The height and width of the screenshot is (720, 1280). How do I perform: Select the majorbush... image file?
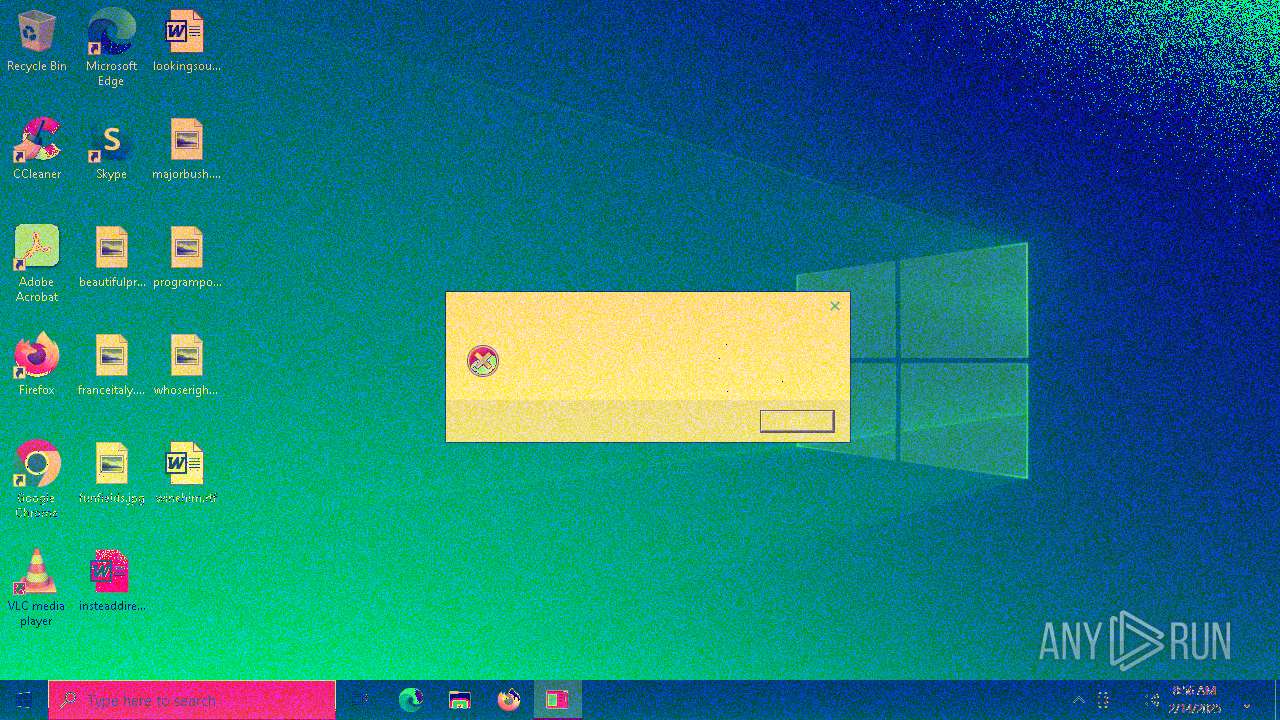point(186,150)
